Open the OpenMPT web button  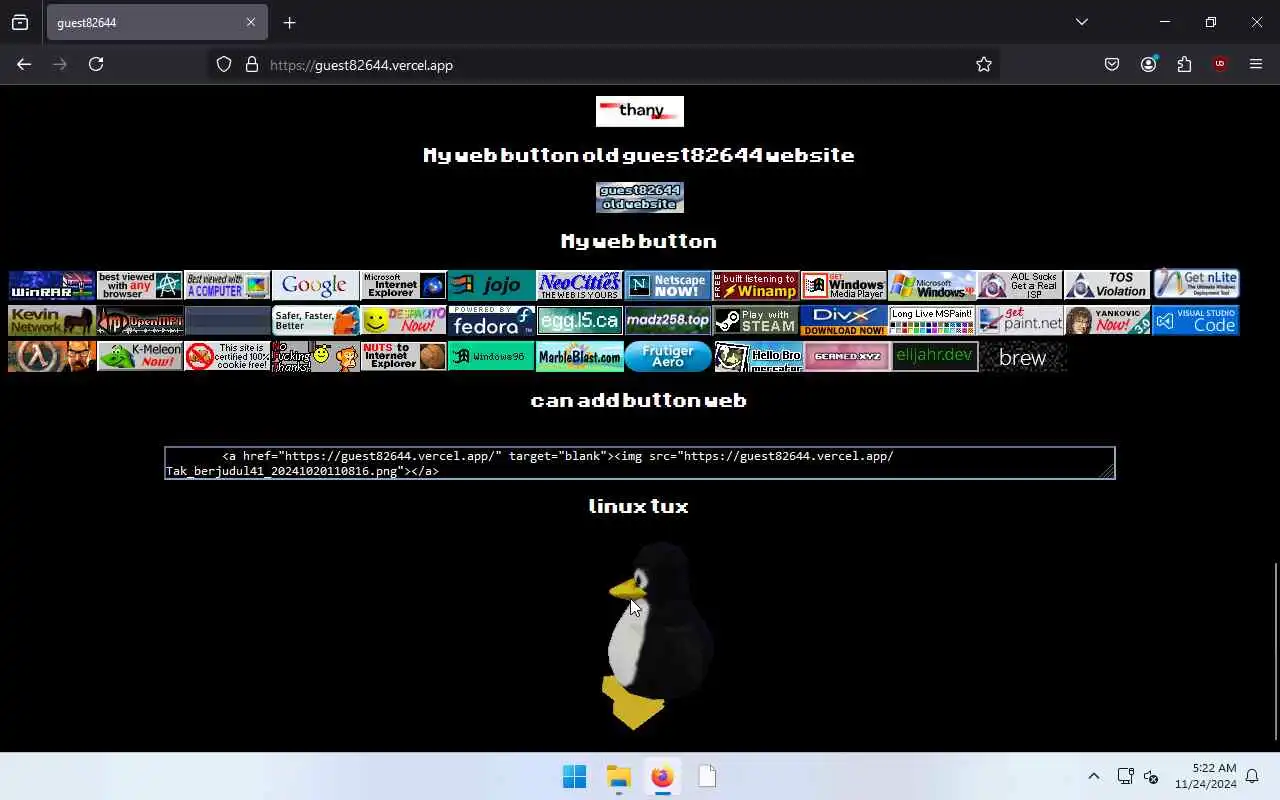click(x=139, y=321)
